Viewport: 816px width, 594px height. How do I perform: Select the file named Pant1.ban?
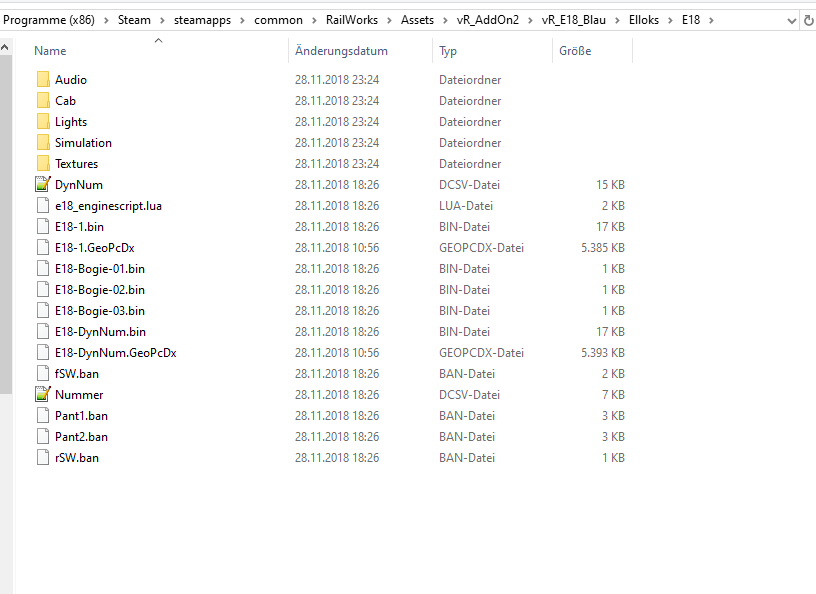[81, 416]
